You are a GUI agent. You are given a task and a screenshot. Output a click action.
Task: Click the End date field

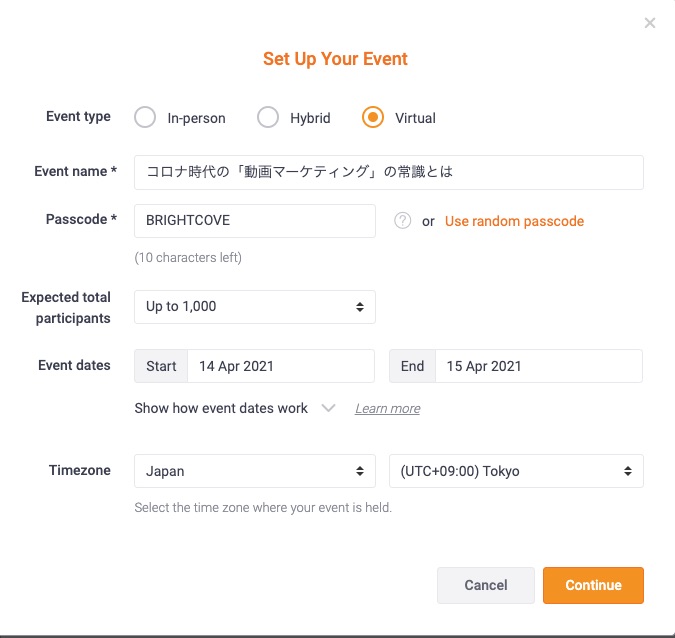(538, 366)
